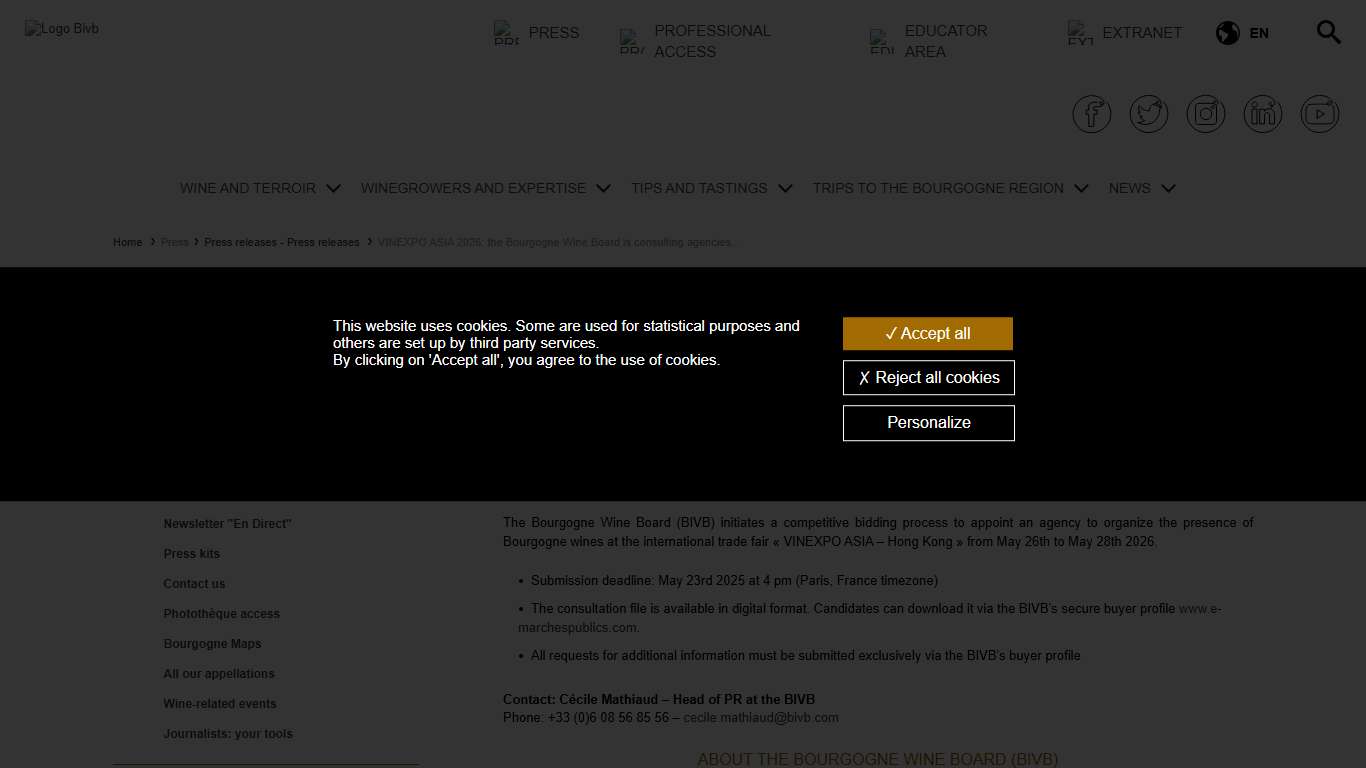Click the Home breadcrumb

point(127,243)
